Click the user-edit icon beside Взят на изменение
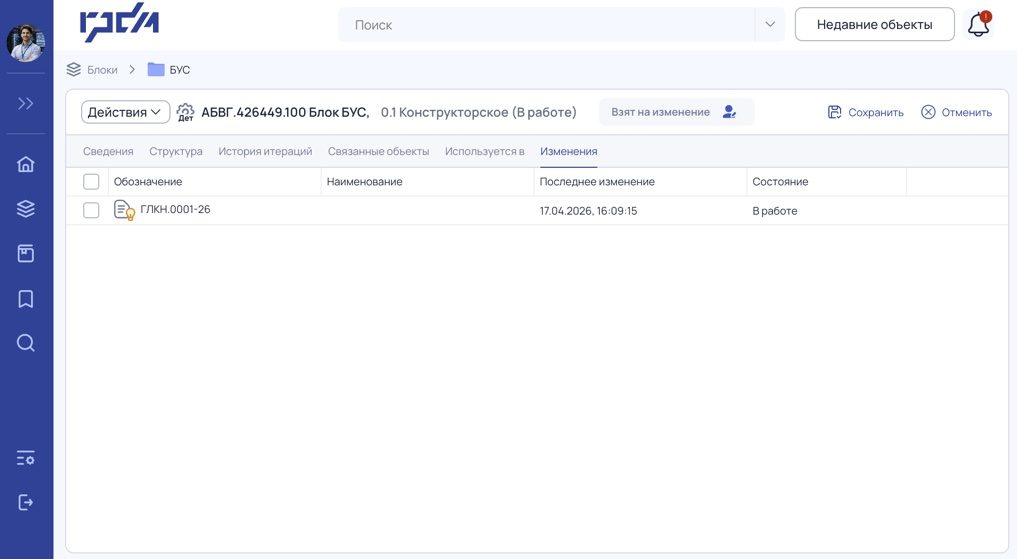1017x559 pixels. click(730, 112)
